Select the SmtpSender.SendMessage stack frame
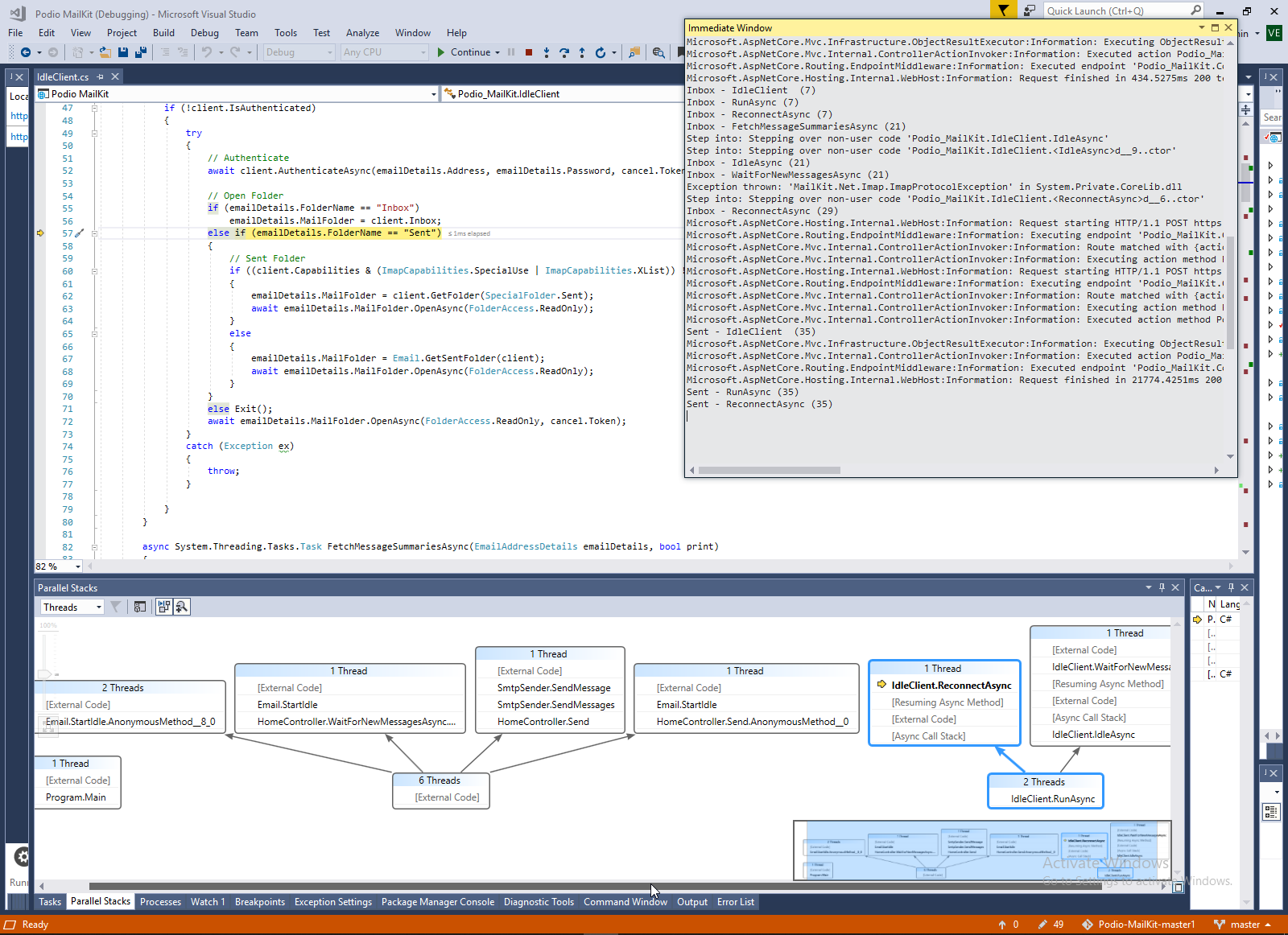 tap(554, 688)
